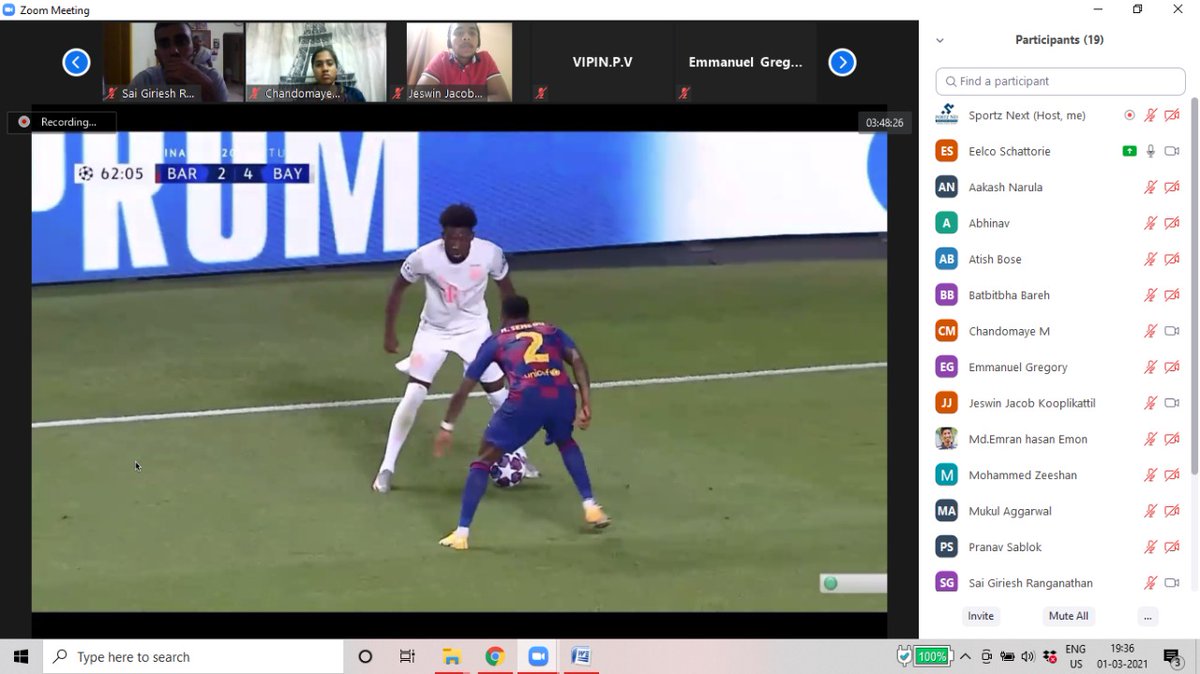
Task: Click the recording indicator icon beside Sportz Next
Action: [x=1129, y=115]
